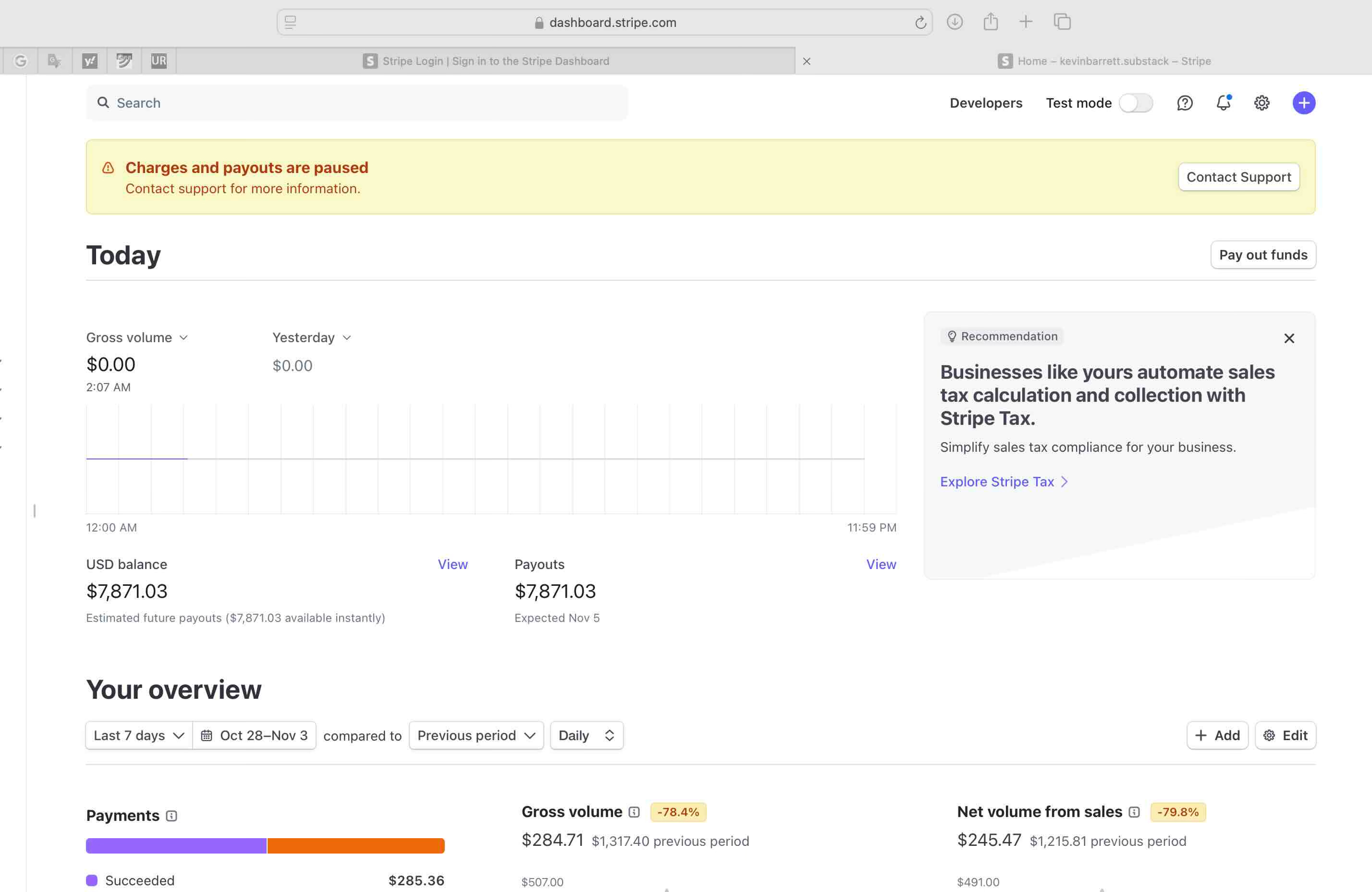The image size is (1372, 892).
Task: Click the info icon beside Gross volume
Action: 634,812
